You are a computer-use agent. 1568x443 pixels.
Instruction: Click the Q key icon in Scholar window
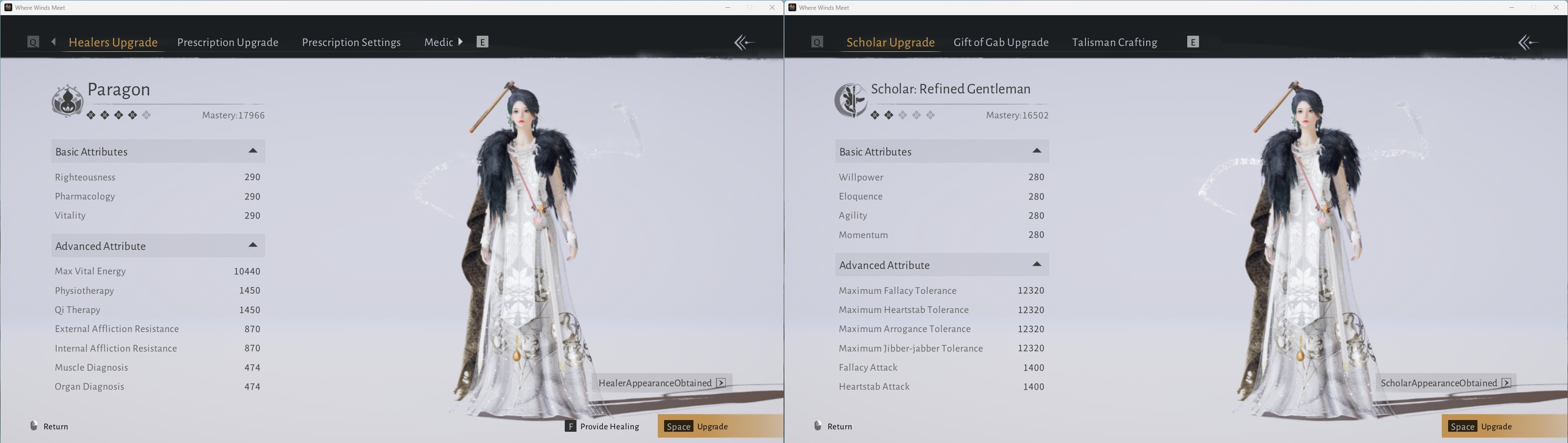[817, 42]
